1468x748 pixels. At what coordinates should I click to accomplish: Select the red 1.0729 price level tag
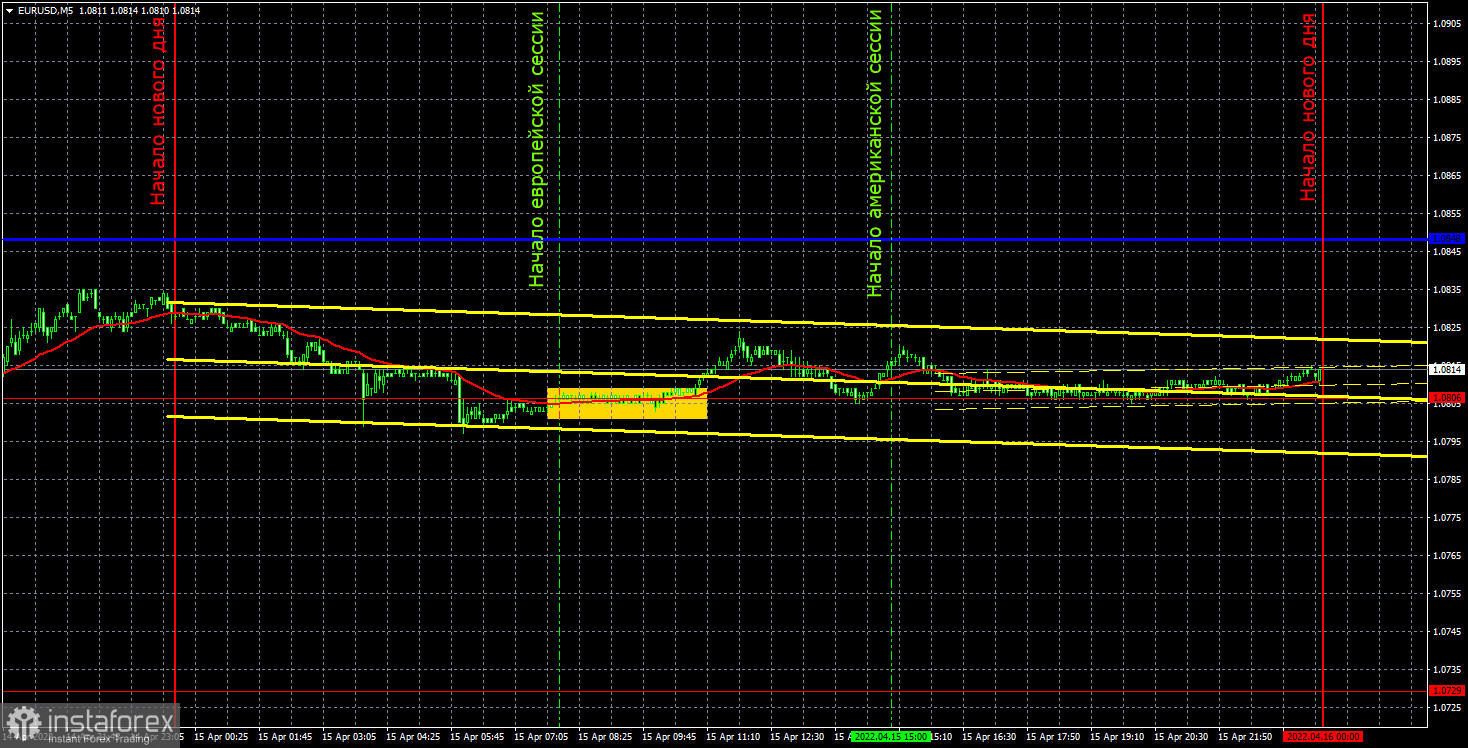1447,691
